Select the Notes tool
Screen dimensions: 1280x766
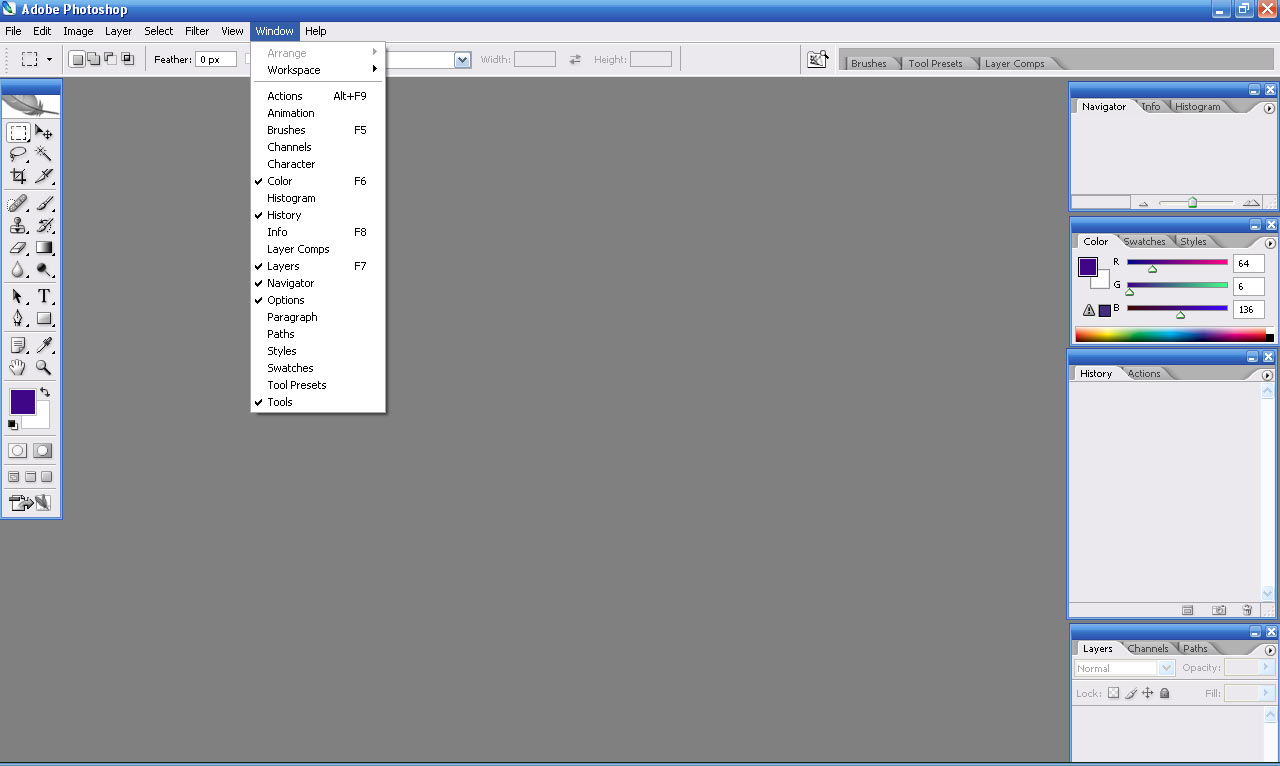(x=19, y=345)
